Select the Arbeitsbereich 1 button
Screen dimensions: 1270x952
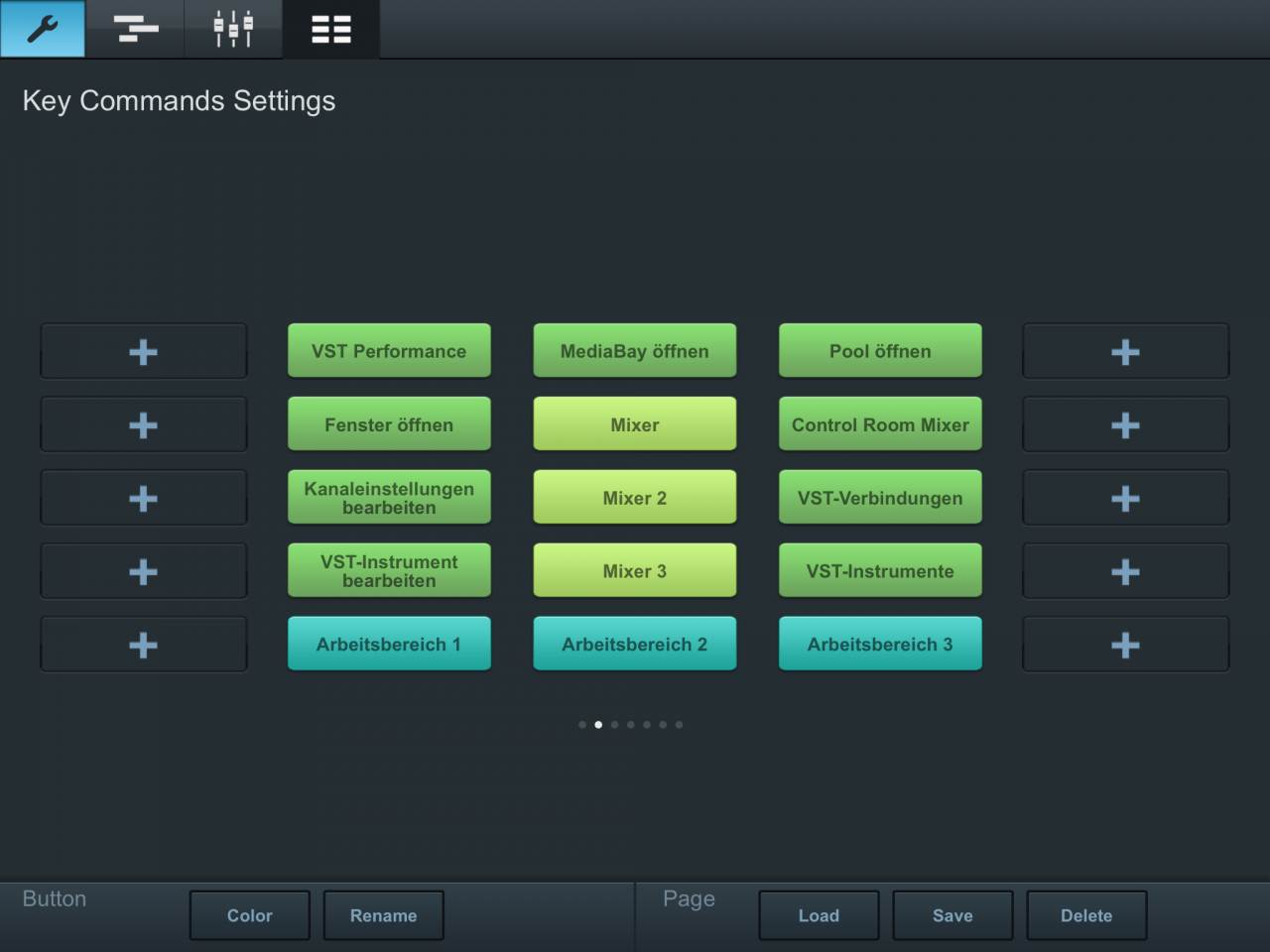(389, 644)
